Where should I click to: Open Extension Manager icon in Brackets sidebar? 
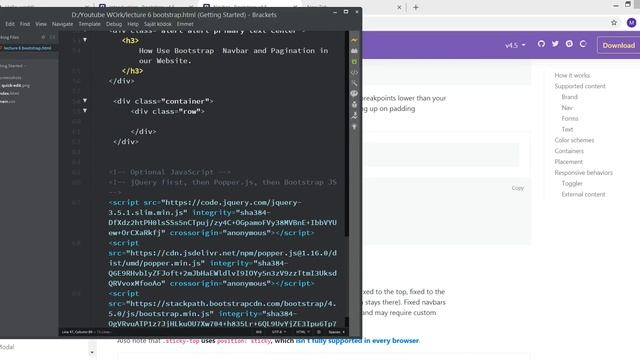click(354, 51)
